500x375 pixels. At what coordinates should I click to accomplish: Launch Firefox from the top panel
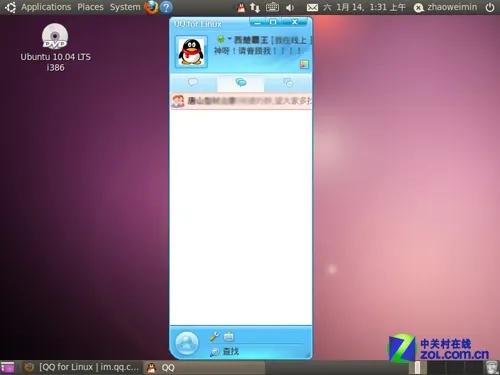pyautogui.click(x=151, y=7)
